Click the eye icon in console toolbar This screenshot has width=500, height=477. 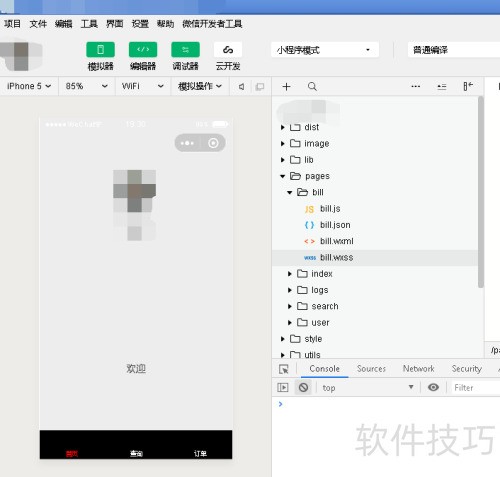pyautogui.click(x=433, y=387)
